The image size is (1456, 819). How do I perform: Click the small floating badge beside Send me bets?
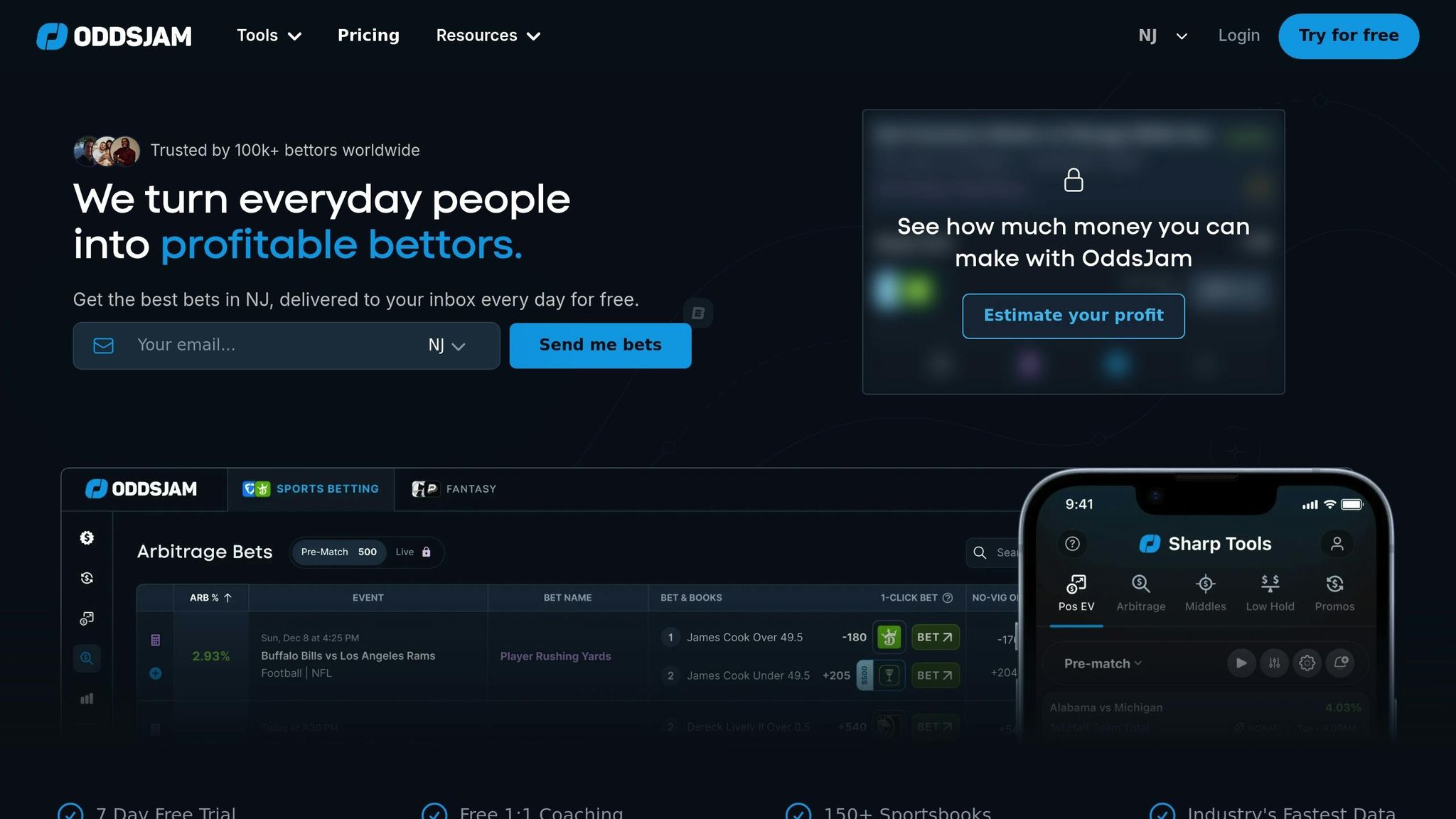tap(697, 313)
